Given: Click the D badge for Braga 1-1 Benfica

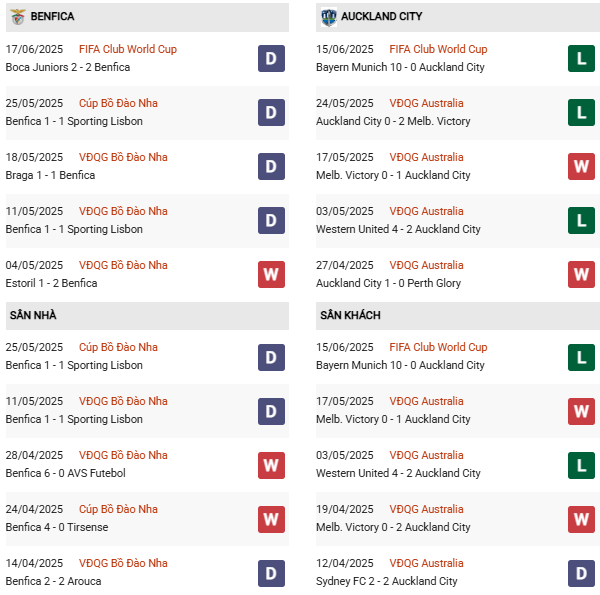Looking at the screenshot, I should point(271,166).
